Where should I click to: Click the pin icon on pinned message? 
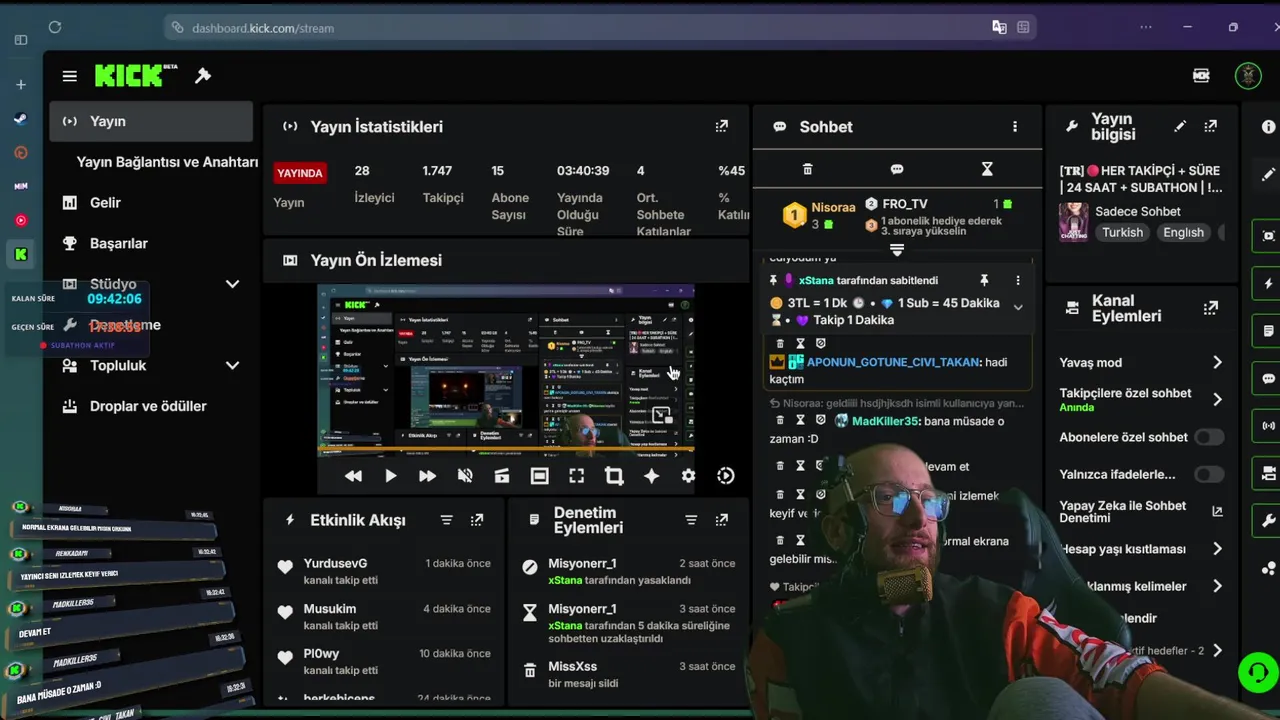point(984,281)
